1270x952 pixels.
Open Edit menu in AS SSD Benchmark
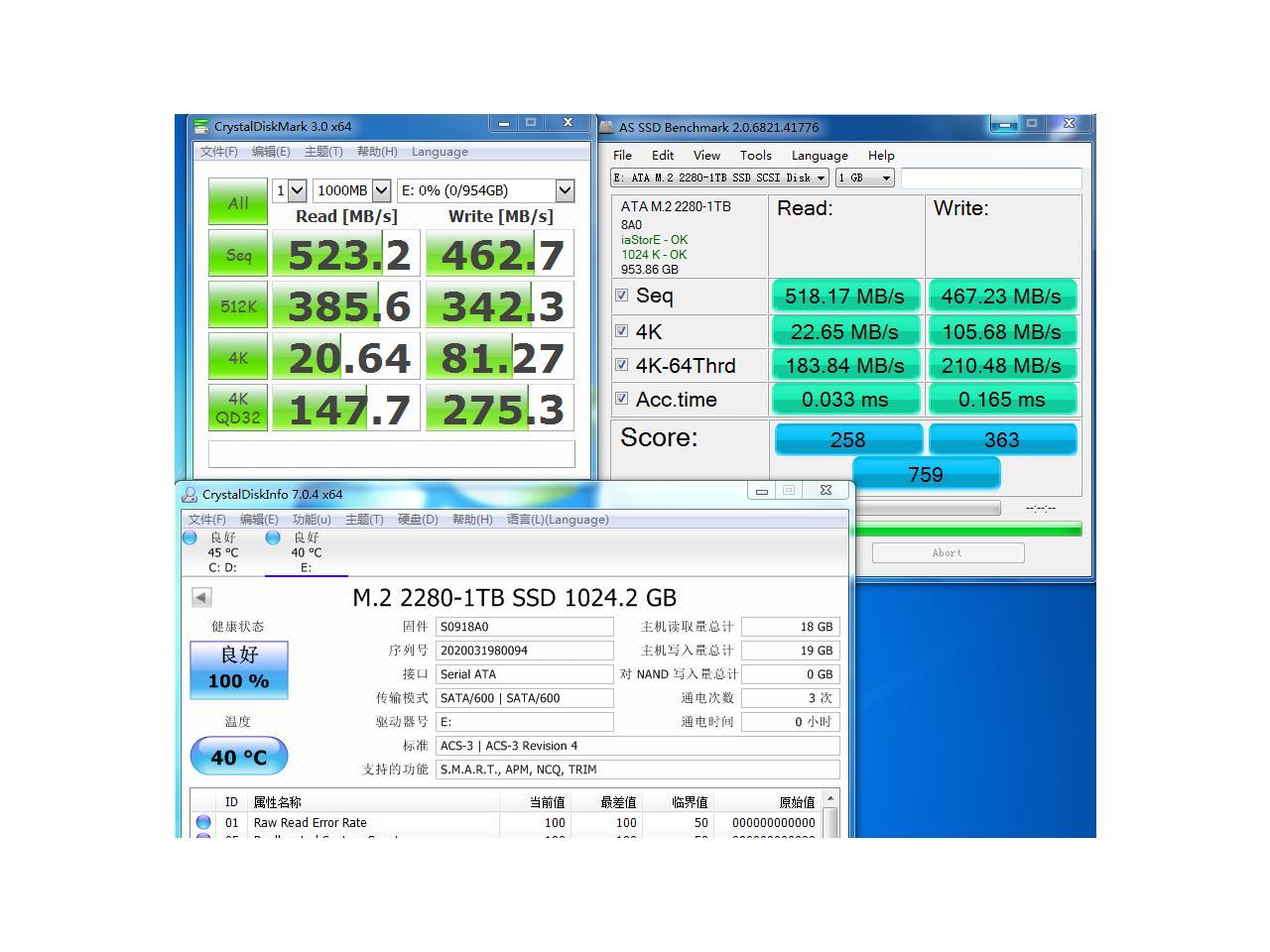click(x=663, y=156)
